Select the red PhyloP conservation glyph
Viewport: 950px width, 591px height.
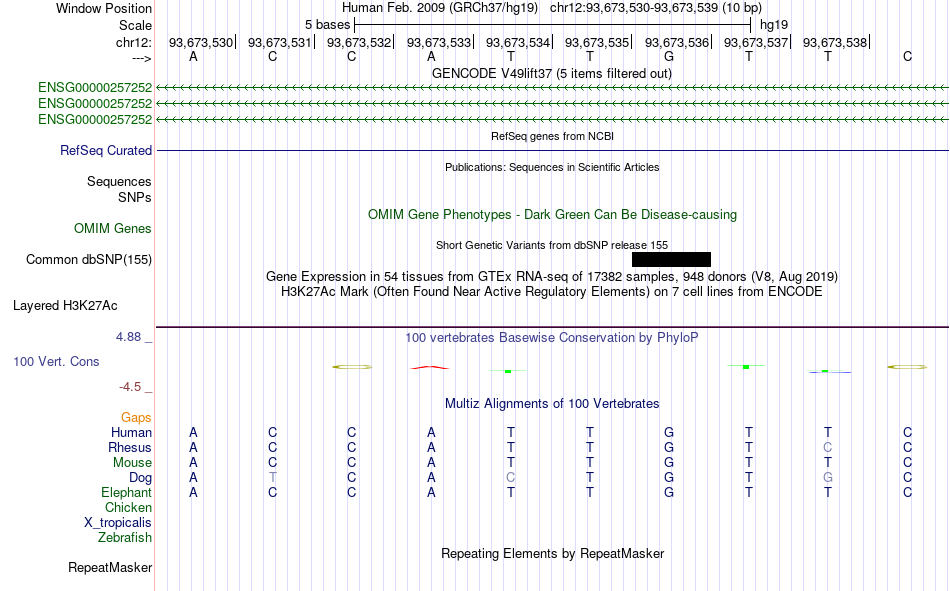430,367
